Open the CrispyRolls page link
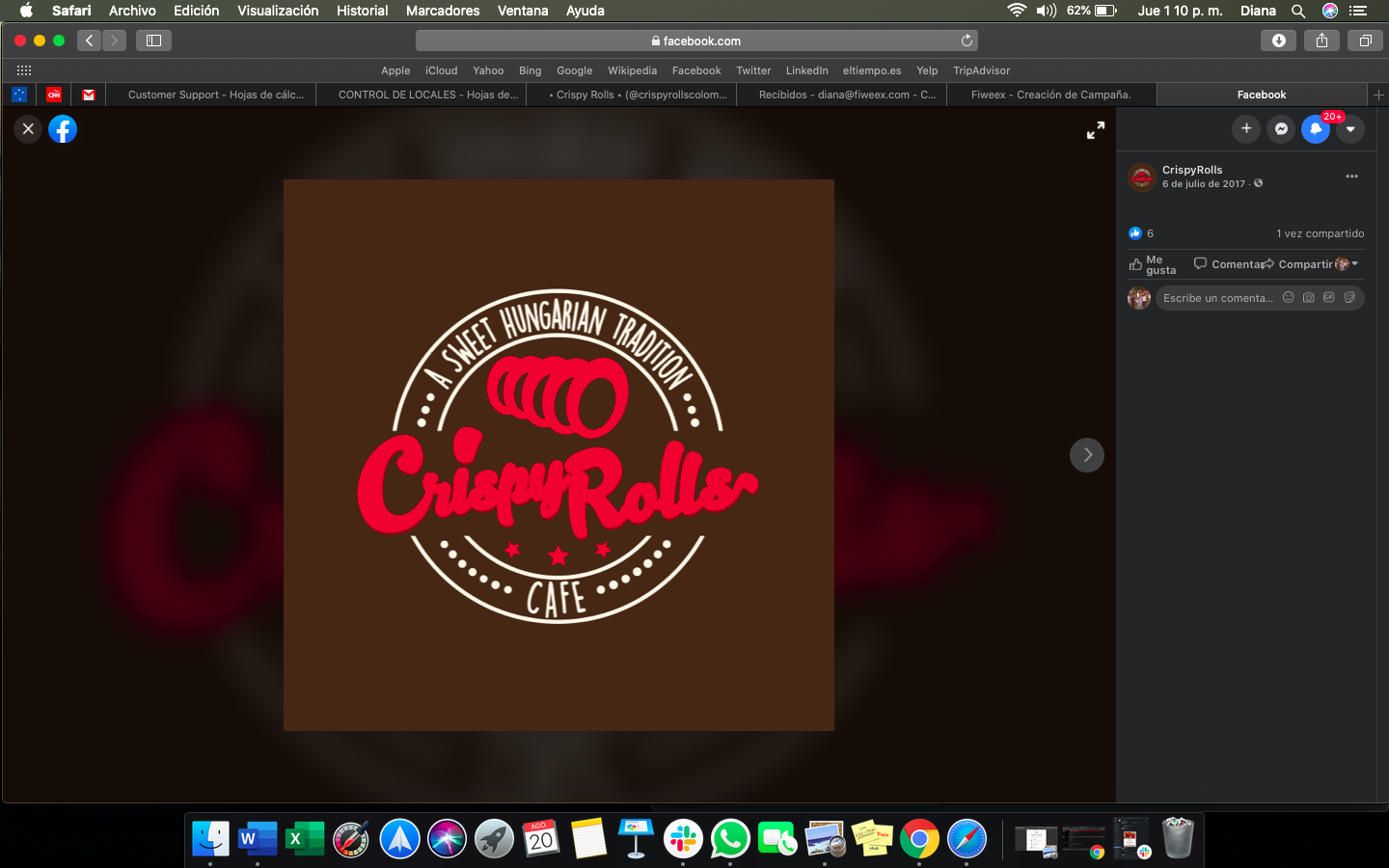This screenshot has height=868, width=1389. (1191, 170)
